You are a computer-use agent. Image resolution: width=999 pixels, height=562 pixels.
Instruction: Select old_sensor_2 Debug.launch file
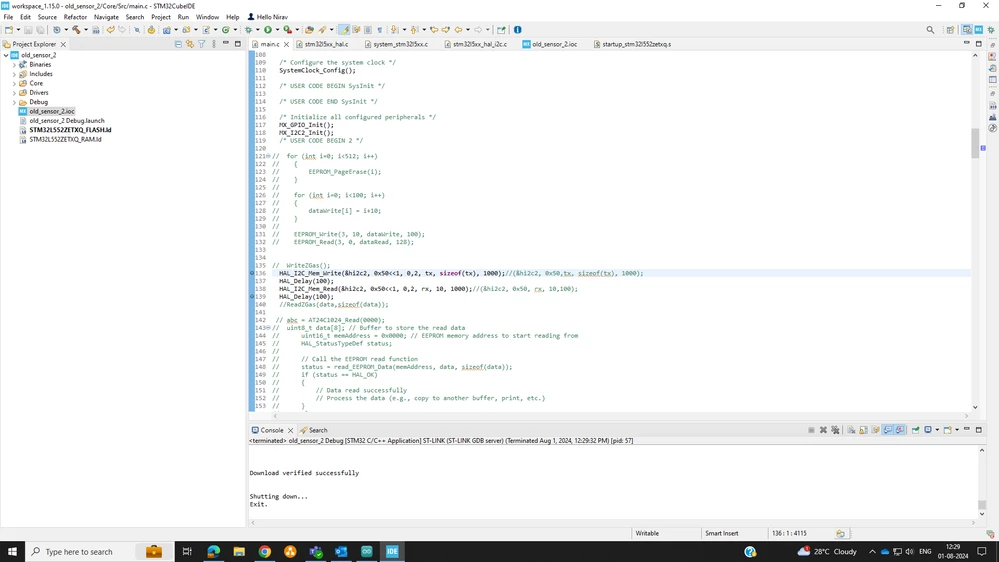tap(66, 120)
